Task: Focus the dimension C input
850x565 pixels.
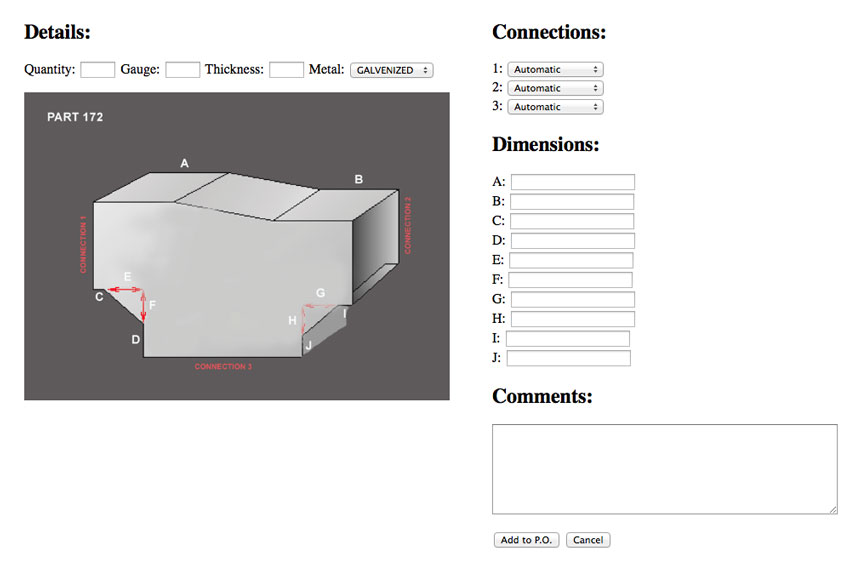Action: coord(571,221)
